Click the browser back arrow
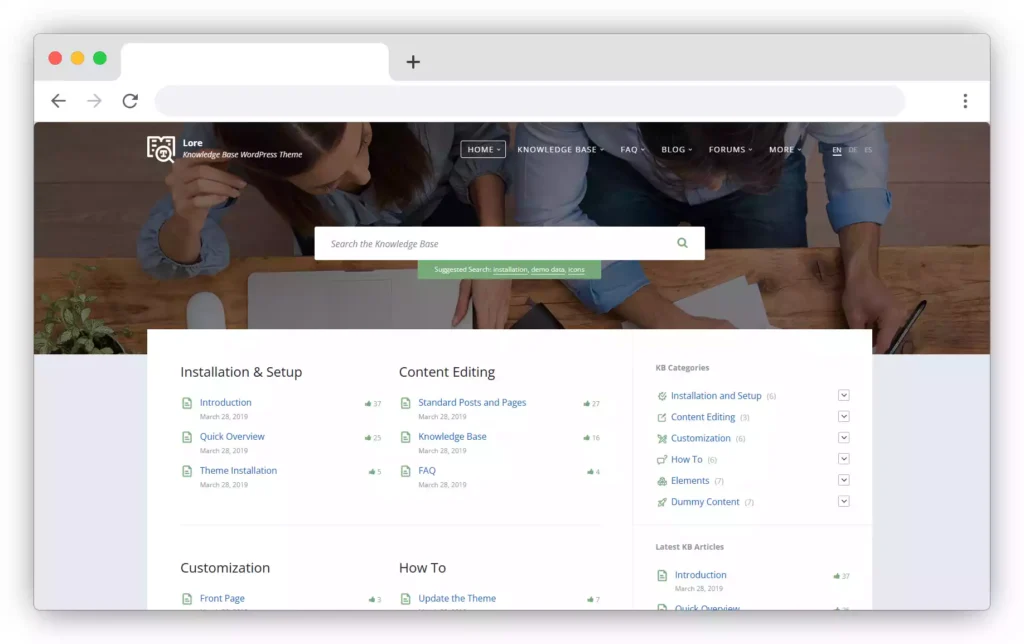This screenshot has width=1024, height=644. 59,101
